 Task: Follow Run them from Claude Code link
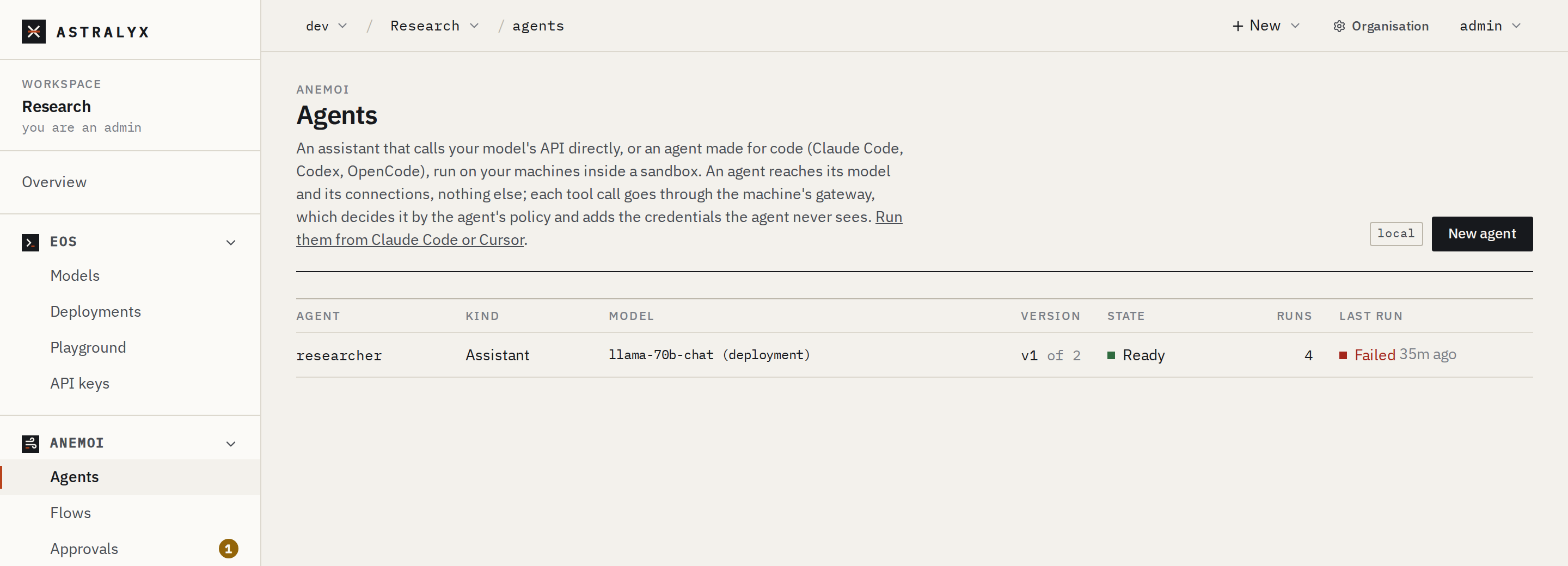click(599, 228)
